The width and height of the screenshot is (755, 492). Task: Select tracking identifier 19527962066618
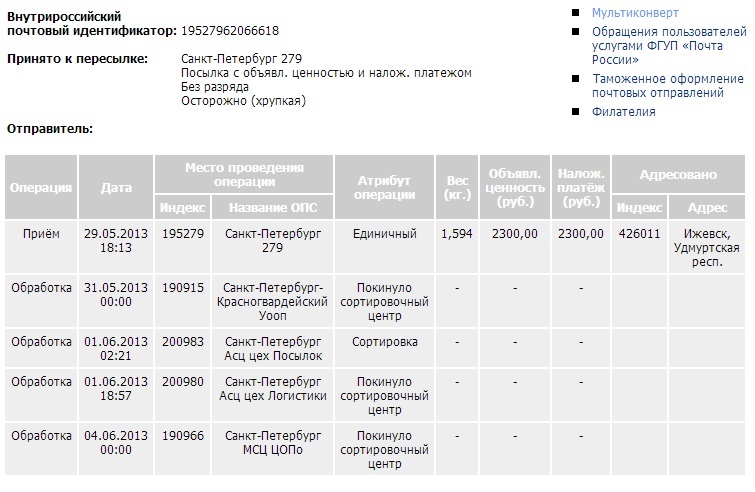[230, 31]
